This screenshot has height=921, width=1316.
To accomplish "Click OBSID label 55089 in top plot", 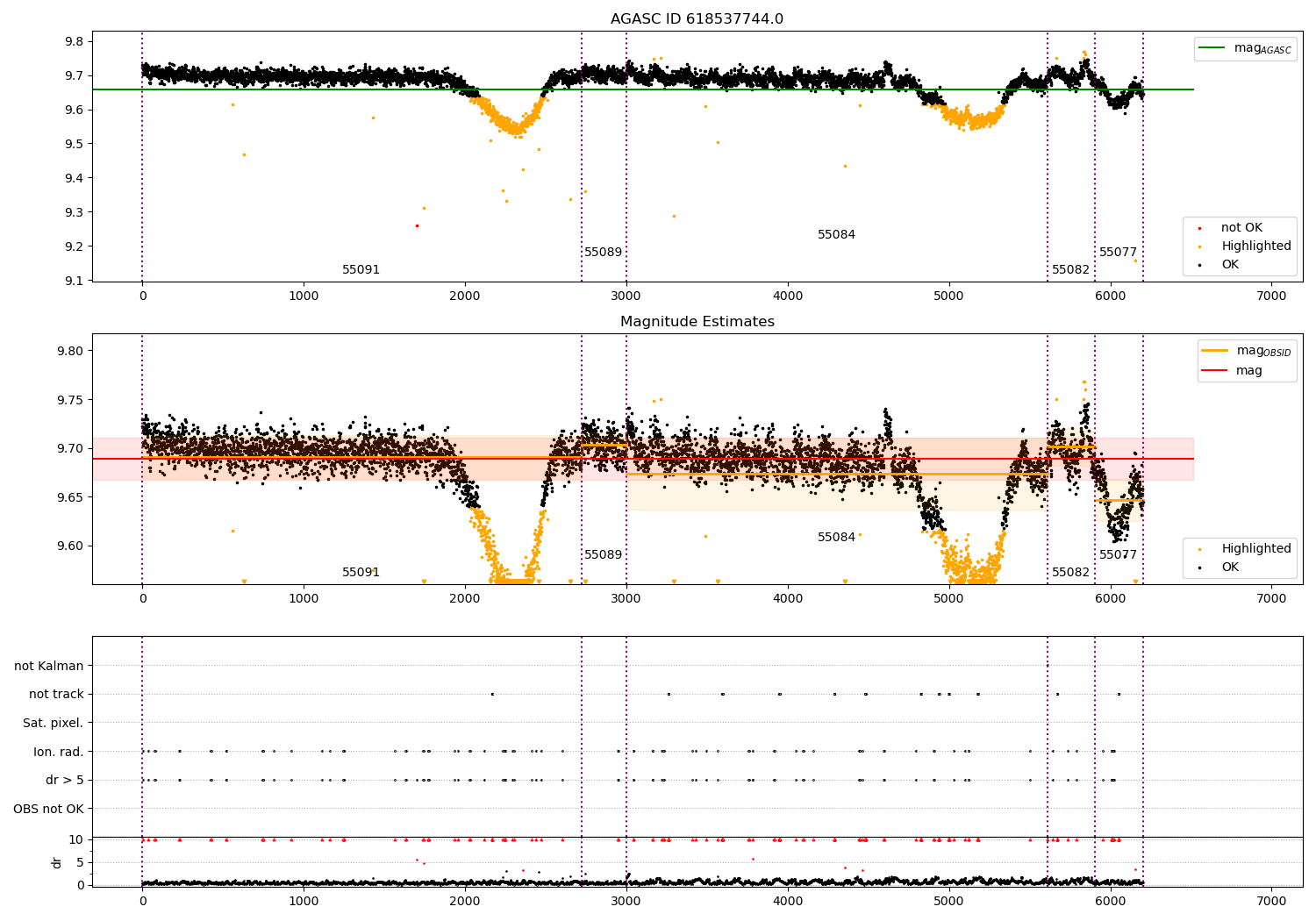I will coord(603,253).
